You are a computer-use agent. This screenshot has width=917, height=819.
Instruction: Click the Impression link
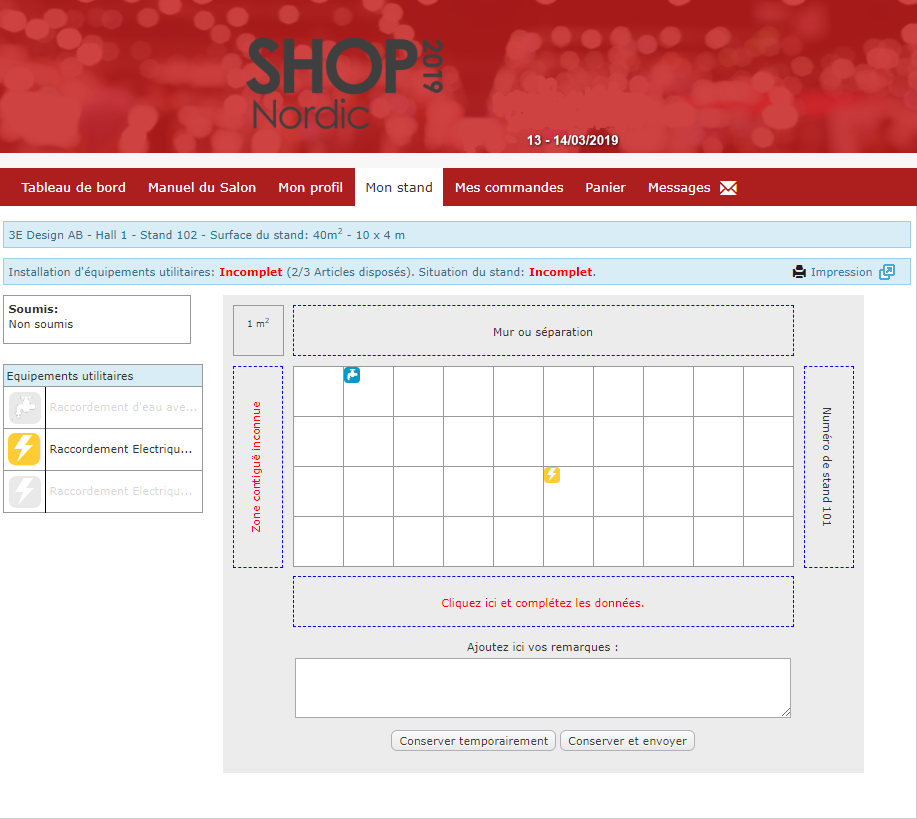pyautogui.click(x=841, y=272)
